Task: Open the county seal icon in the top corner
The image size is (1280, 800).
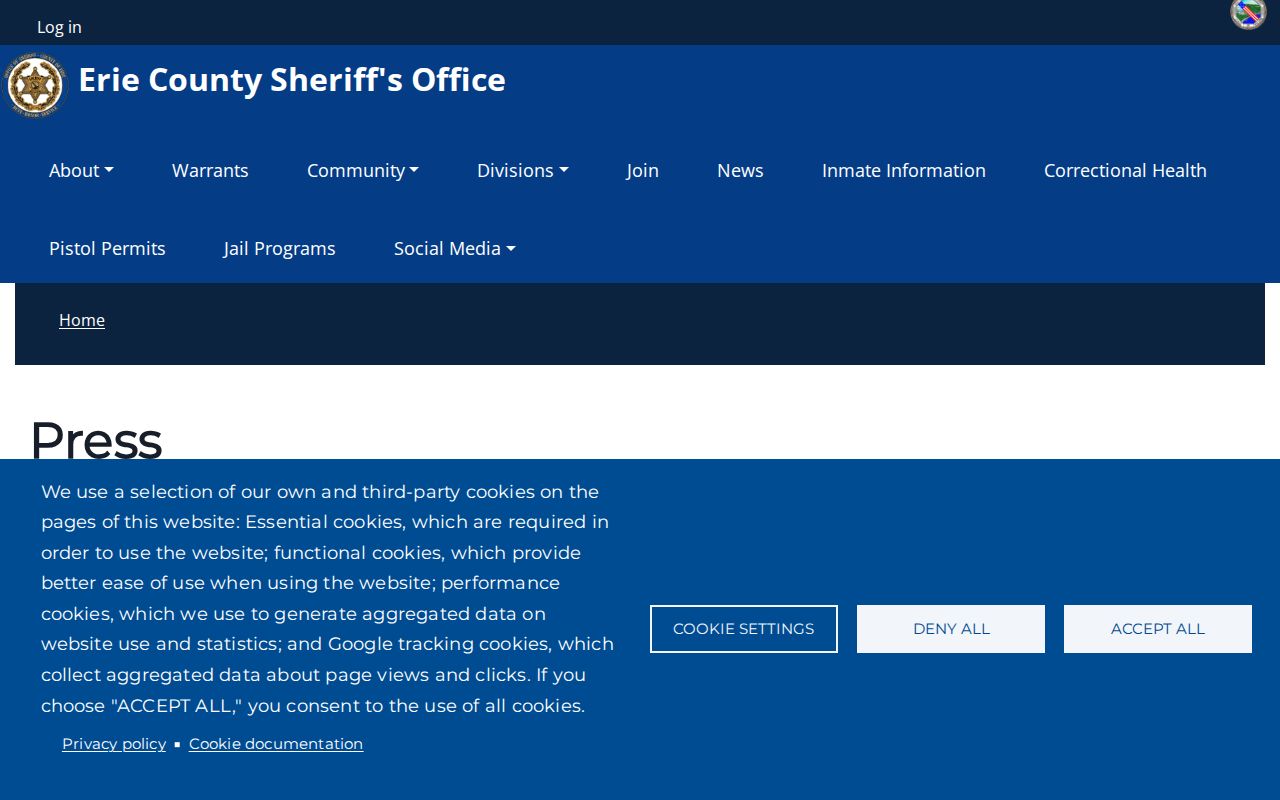Action: 1248,14
